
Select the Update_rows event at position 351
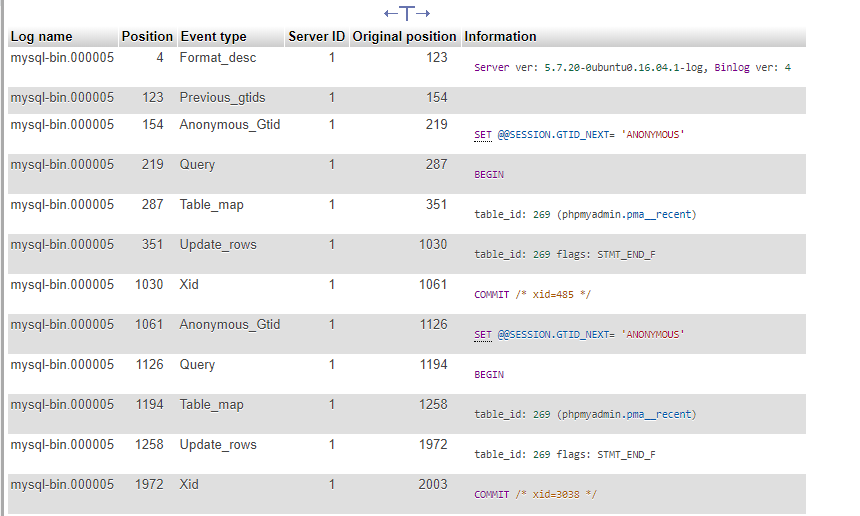click(218, 245)
